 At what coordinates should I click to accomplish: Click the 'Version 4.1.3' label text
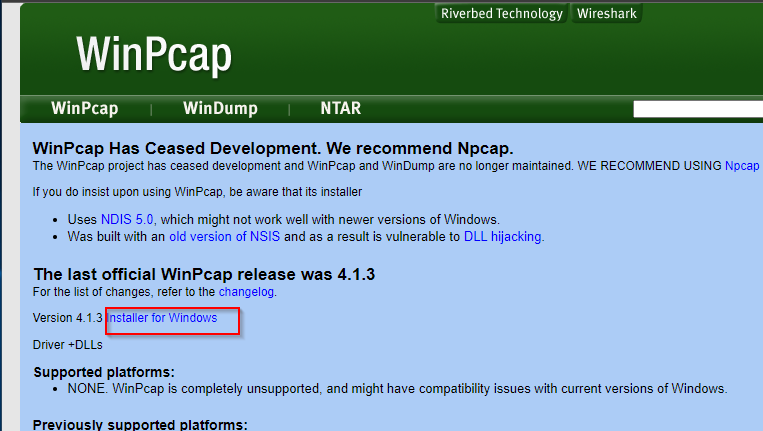click(68, 318)
